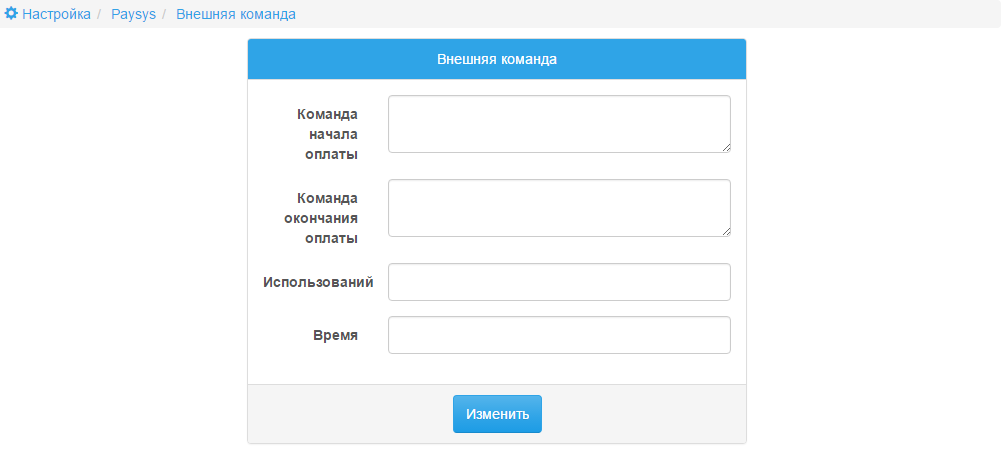
Task: Click the Использований field label
Action: [318, 282]
